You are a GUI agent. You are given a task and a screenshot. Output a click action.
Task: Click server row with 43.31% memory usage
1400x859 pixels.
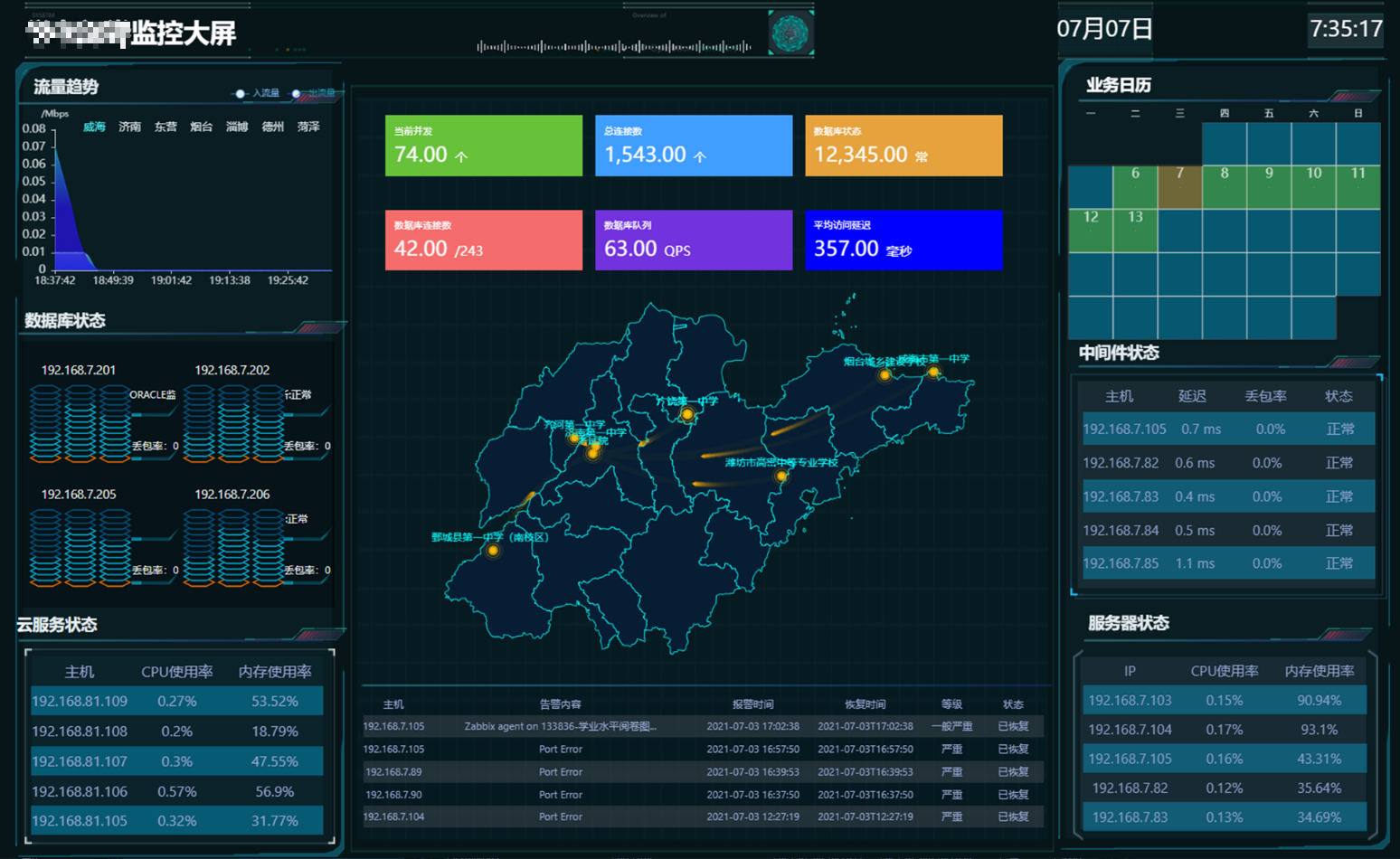[x=1225, y=759]
